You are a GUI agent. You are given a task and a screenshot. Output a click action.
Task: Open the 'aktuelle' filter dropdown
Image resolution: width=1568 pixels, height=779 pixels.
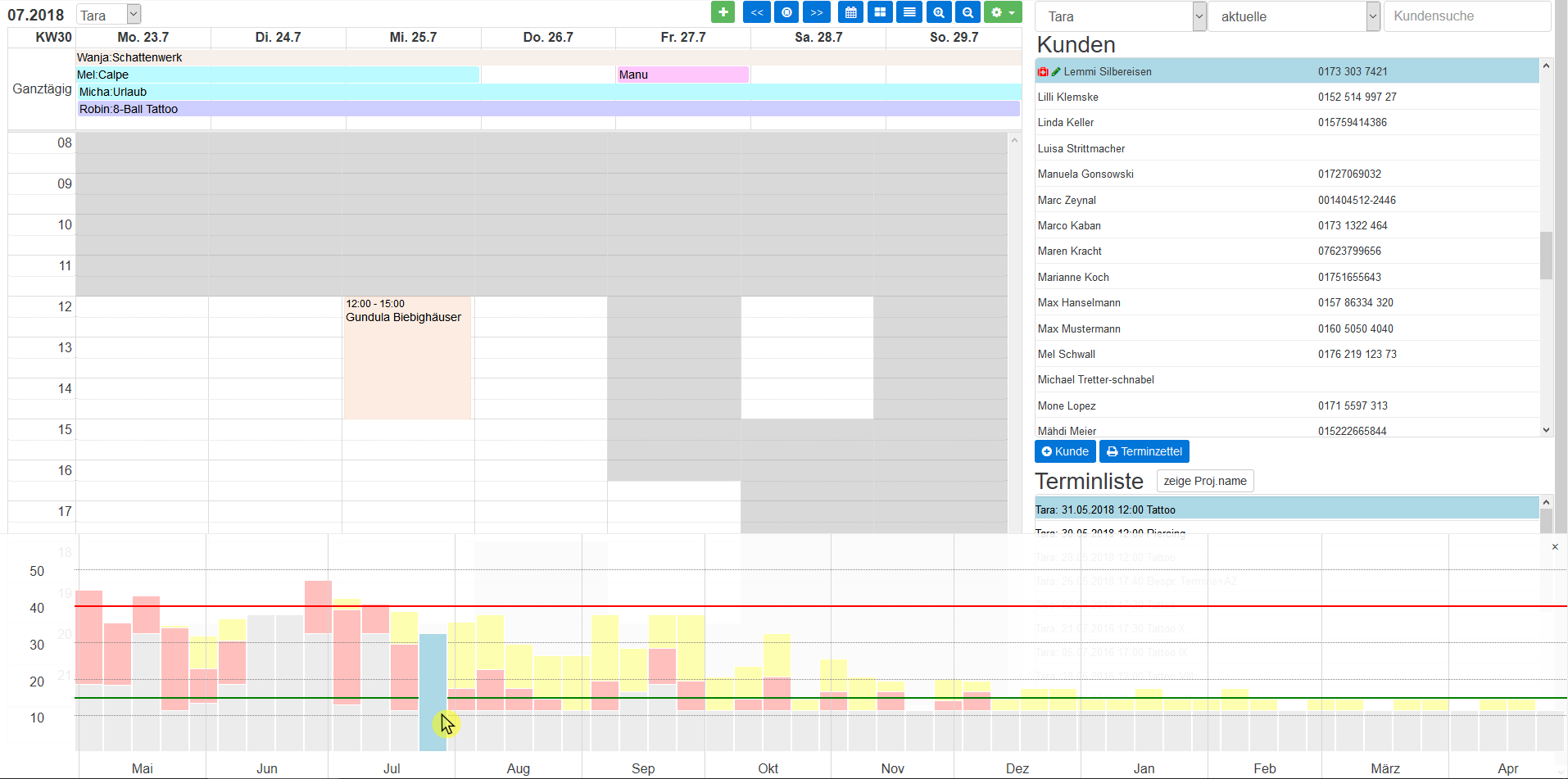1294,16
